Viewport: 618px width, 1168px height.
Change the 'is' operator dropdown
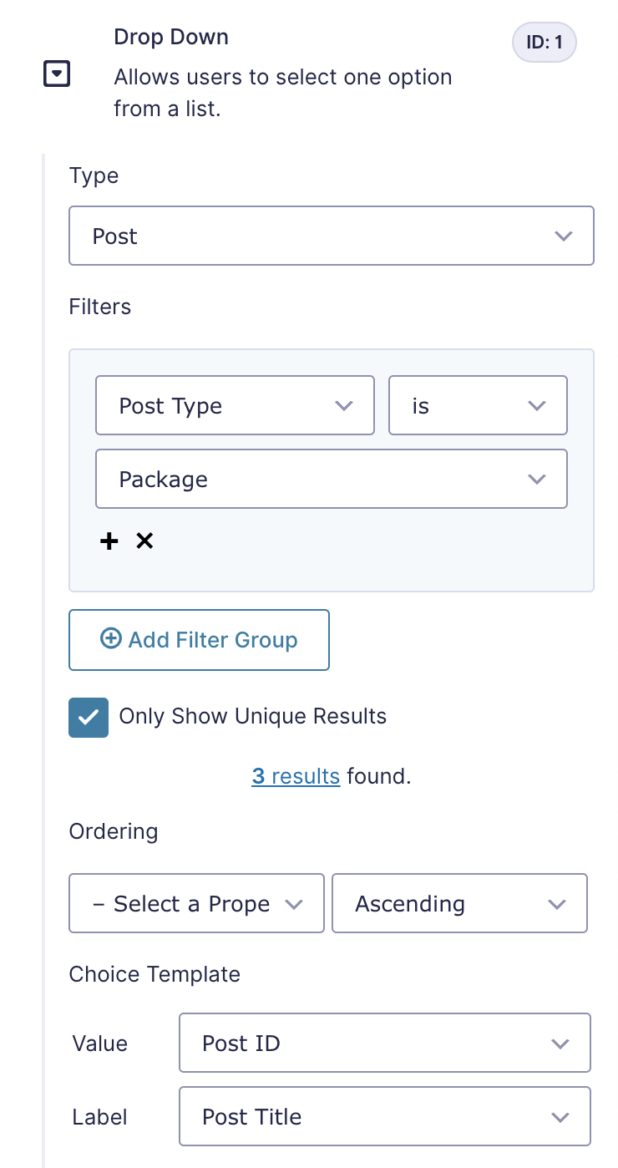point(477,405)
